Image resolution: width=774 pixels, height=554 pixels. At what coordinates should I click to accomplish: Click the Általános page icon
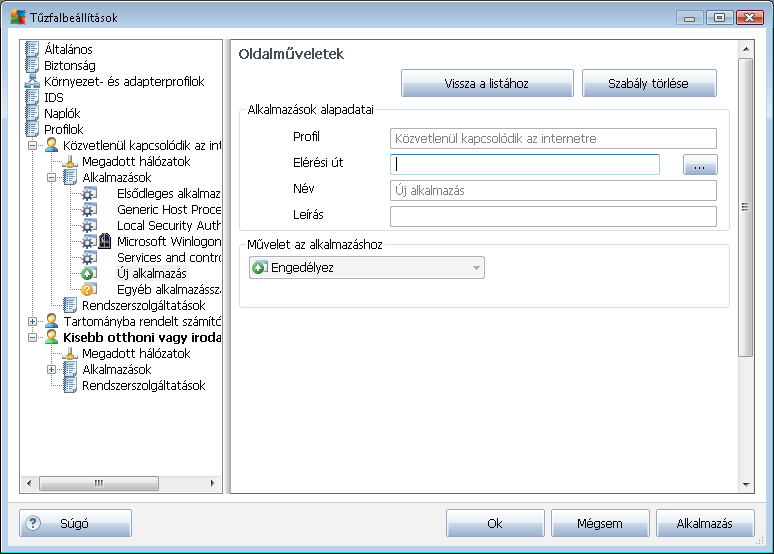32,49
